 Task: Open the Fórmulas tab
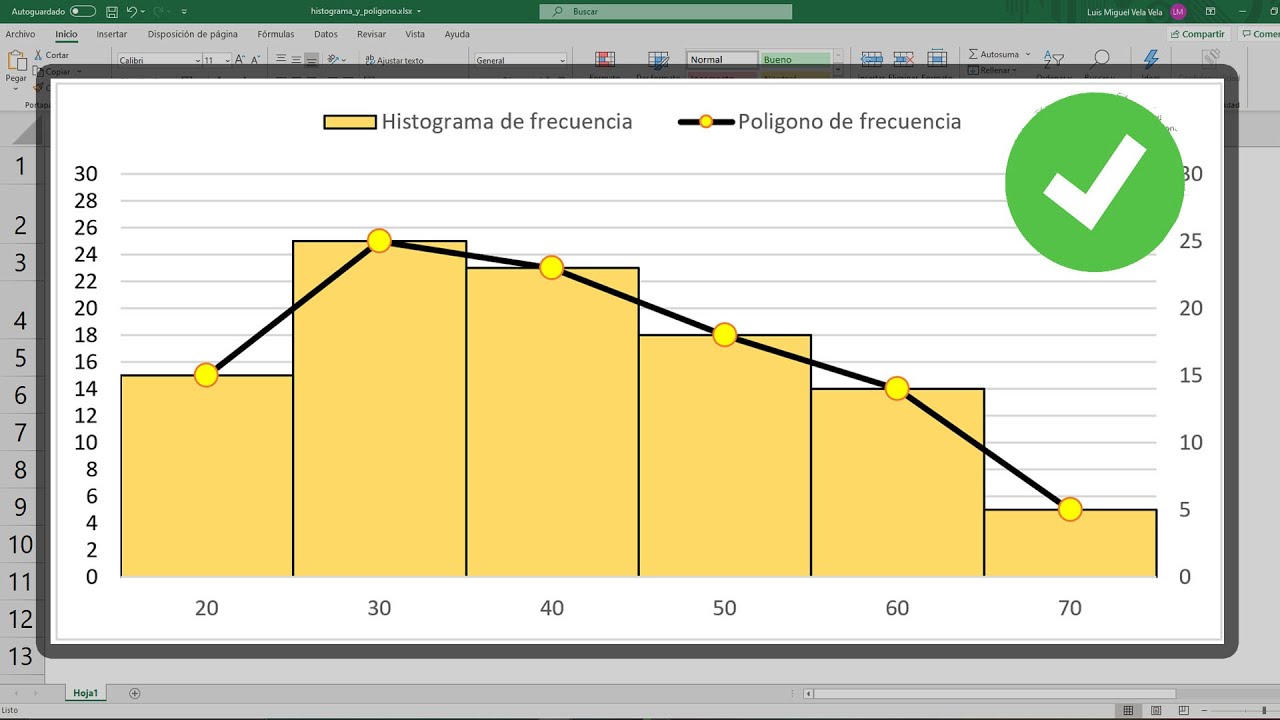click(276, 34)
